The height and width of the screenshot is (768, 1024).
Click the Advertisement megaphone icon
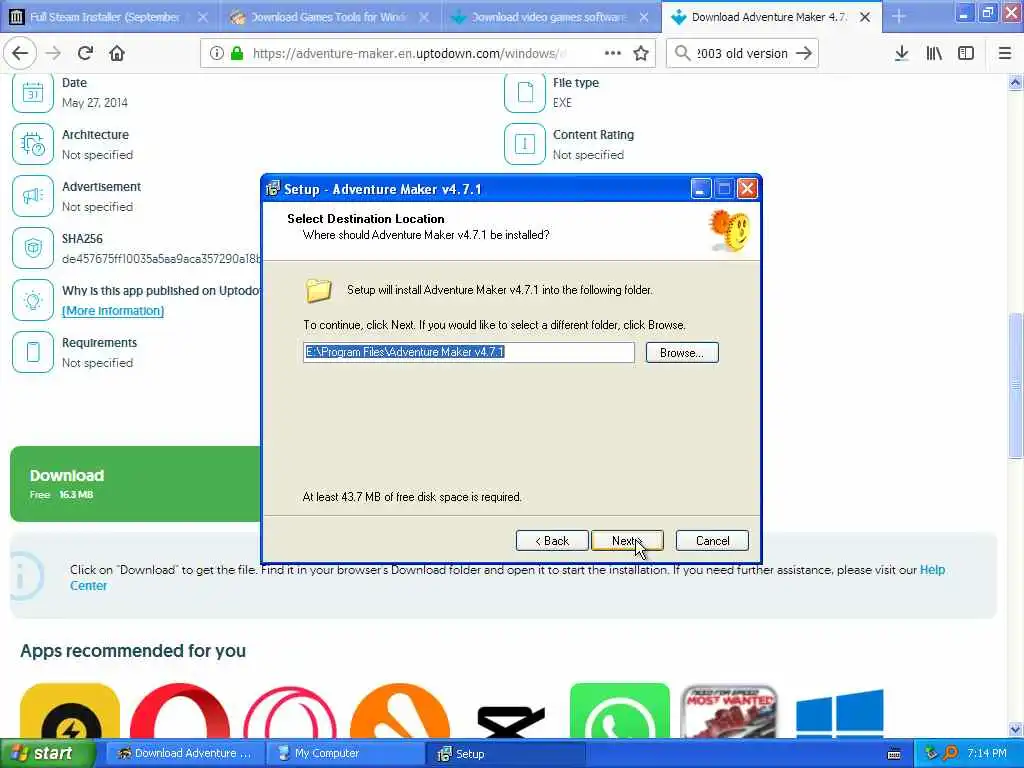33,196
